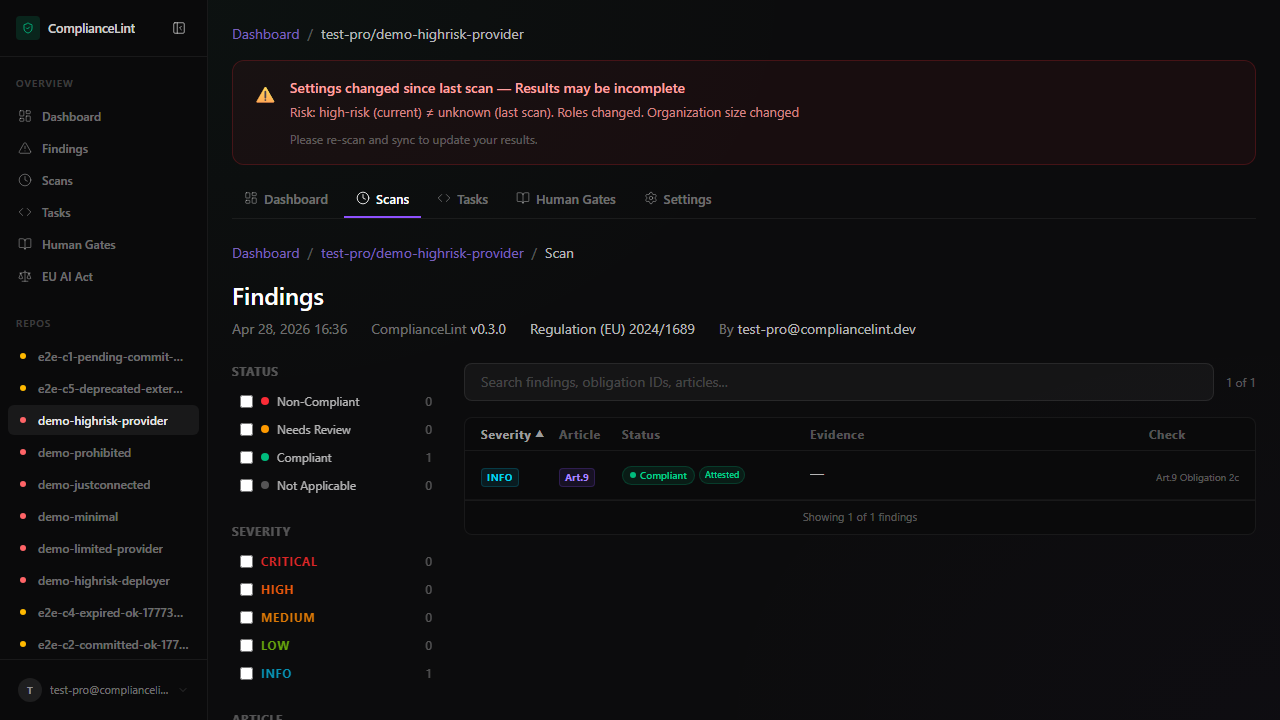Focus the Search findings input field
The image size is (1280, 720).
[838, 382]
